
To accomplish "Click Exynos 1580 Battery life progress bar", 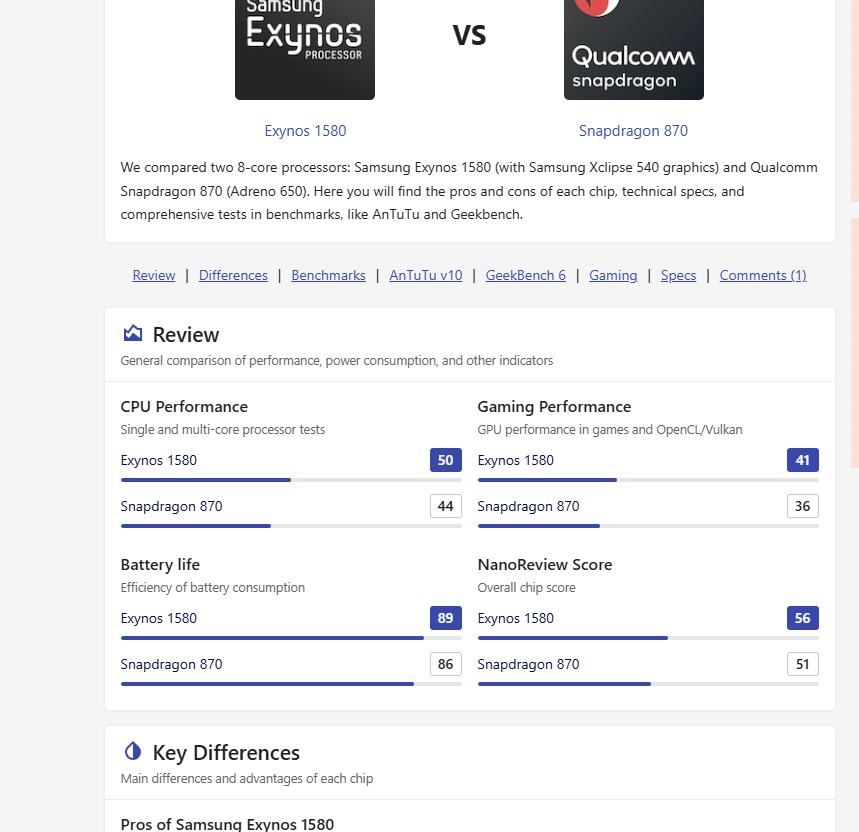I will 291,638.
